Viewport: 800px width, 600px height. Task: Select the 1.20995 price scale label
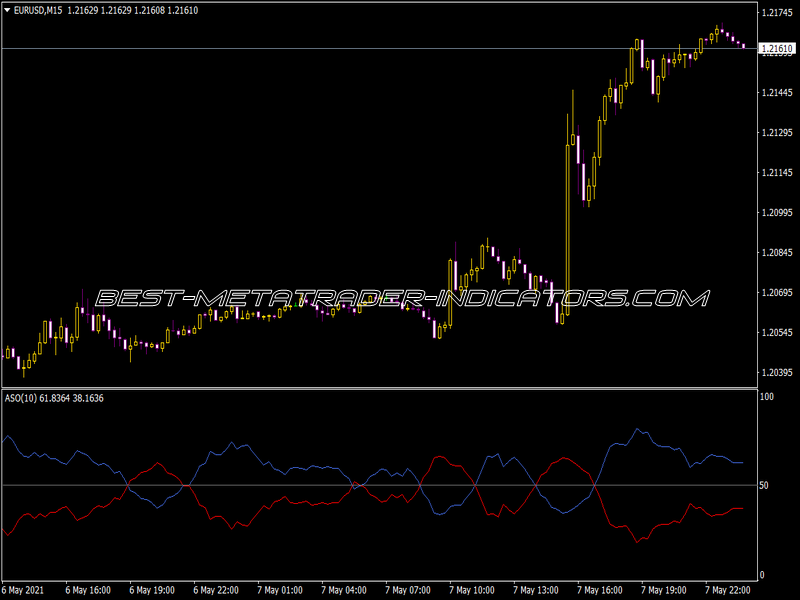click(x=777, y=213)
